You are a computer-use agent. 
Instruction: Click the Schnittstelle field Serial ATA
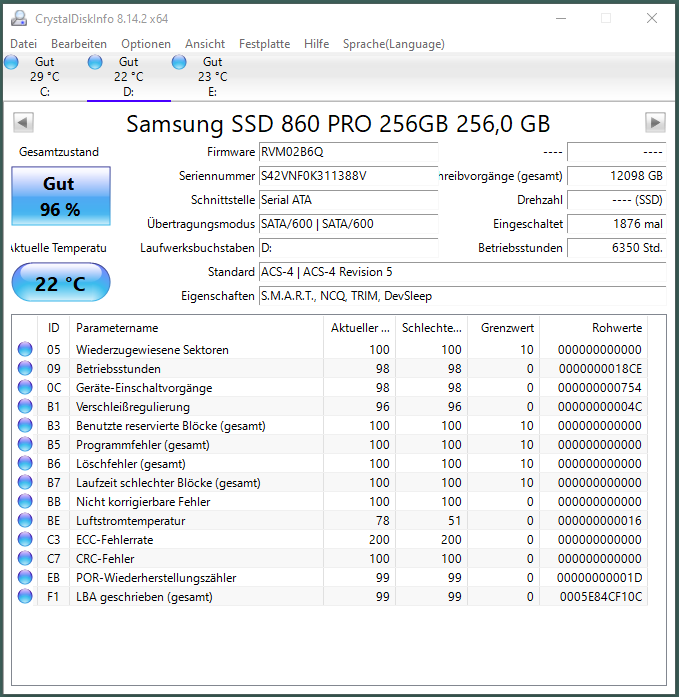348,200
